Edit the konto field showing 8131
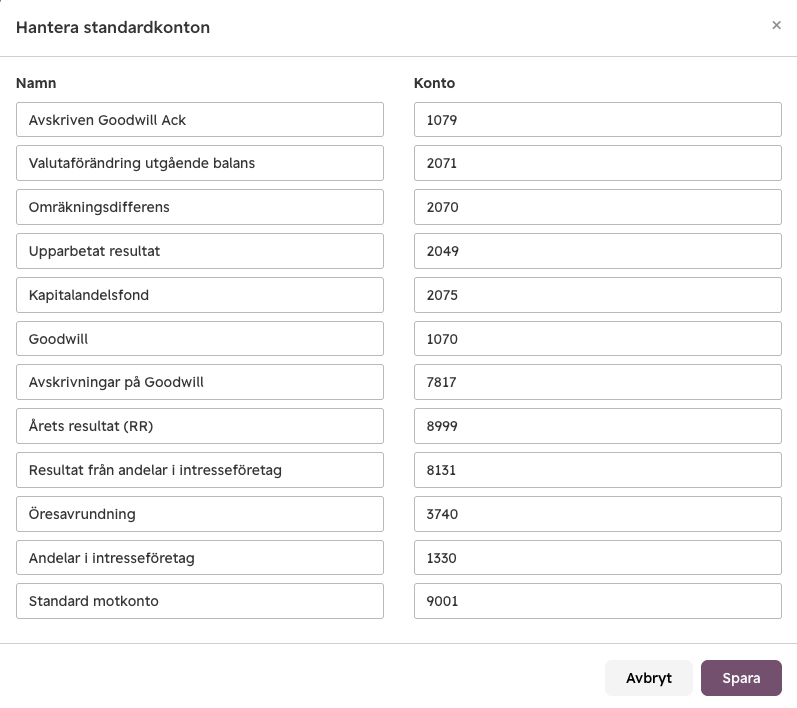797x708 pixels. tap(598, 470)
